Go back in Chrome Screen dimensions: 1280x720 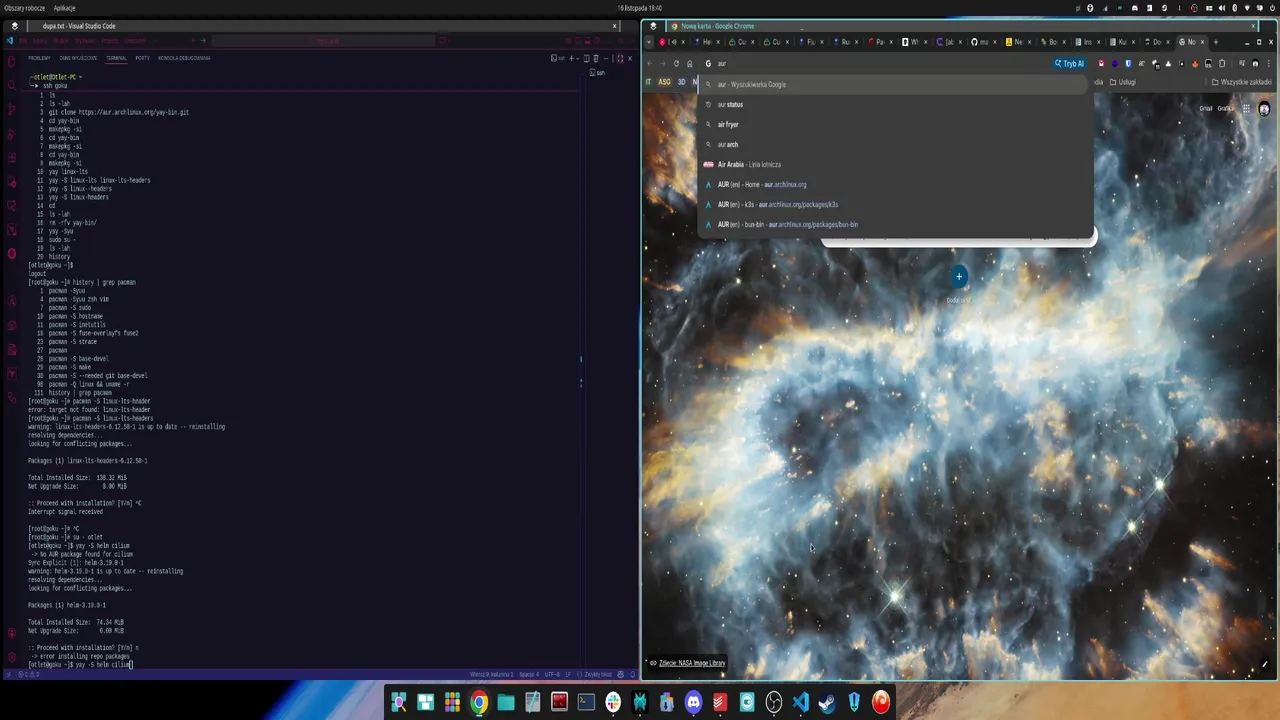tap(649, 63)
